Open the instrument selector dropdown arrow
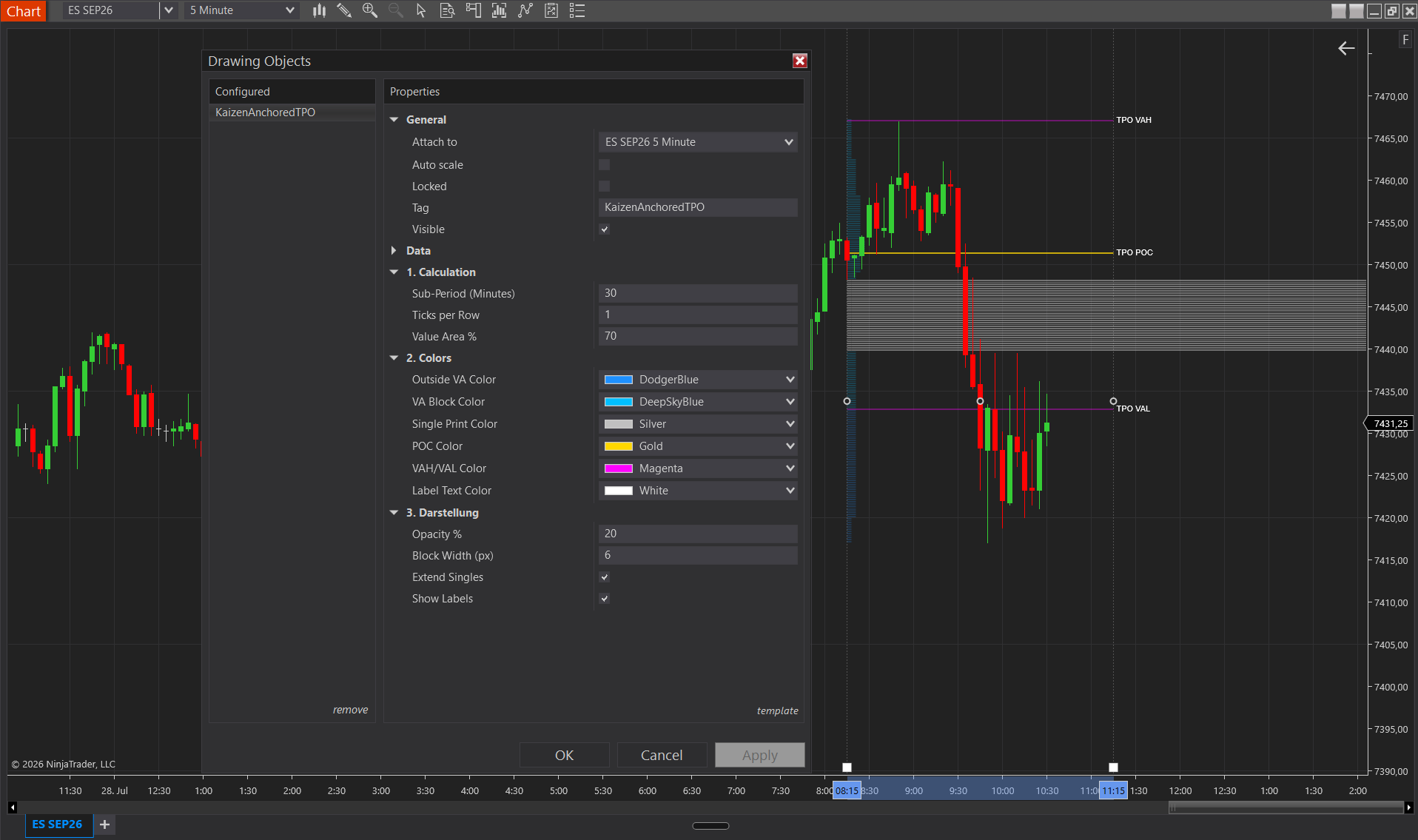 coord(169,10)
